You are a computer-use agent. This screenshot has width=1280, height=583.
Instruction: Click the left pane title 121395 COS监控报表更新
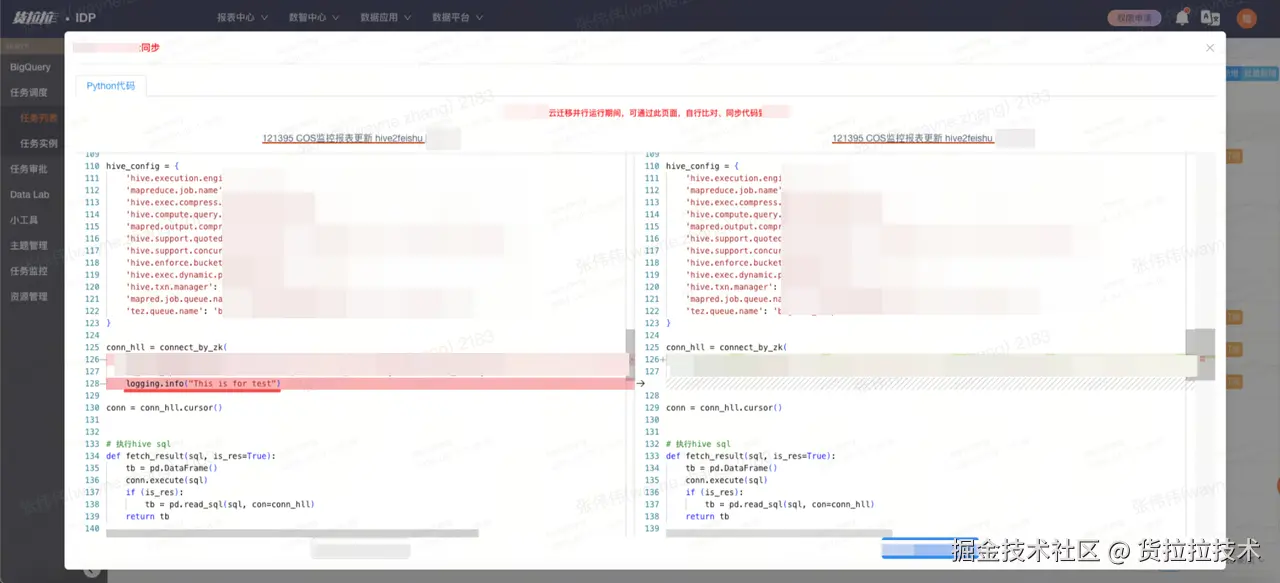pyautogui.click(x=344, y=138)
